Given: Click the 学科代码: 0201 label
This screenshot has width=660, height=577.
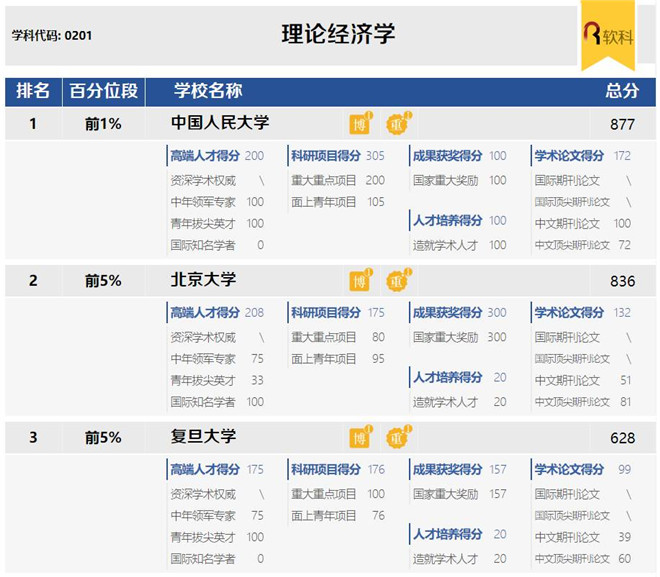Looking at the screenshot, I should coord(52,35).
